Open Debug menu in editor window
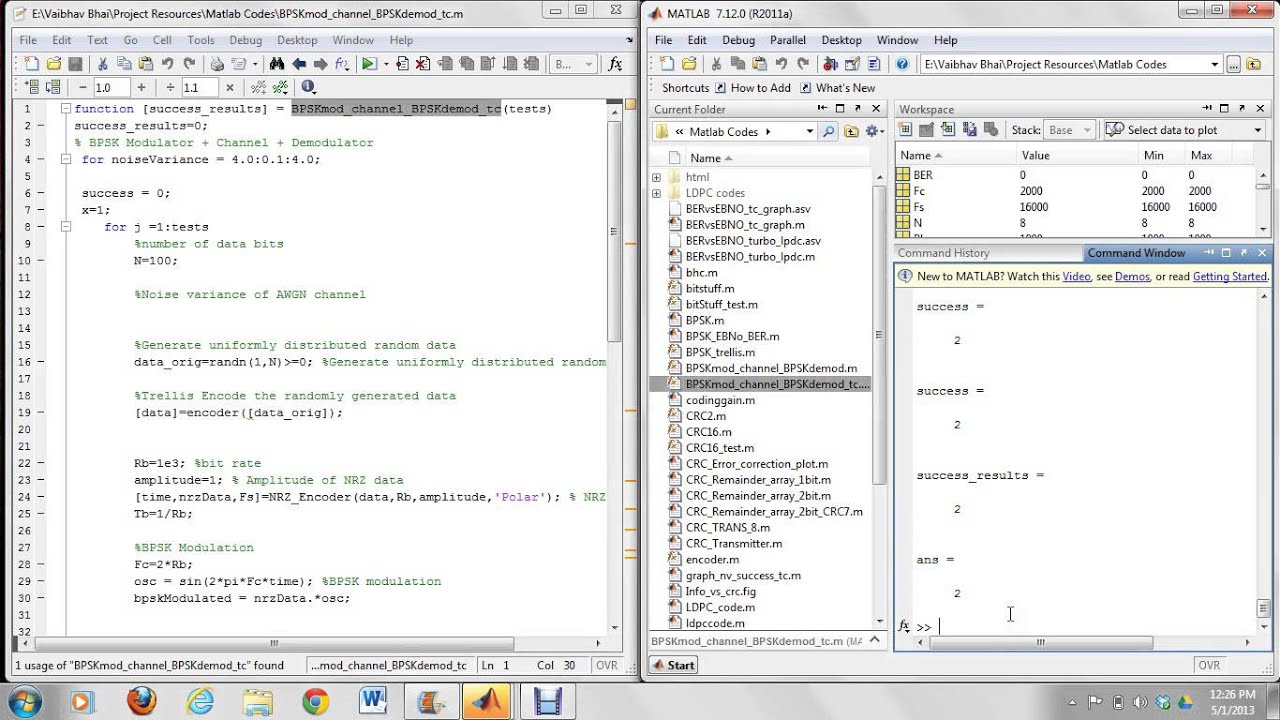 245,40
